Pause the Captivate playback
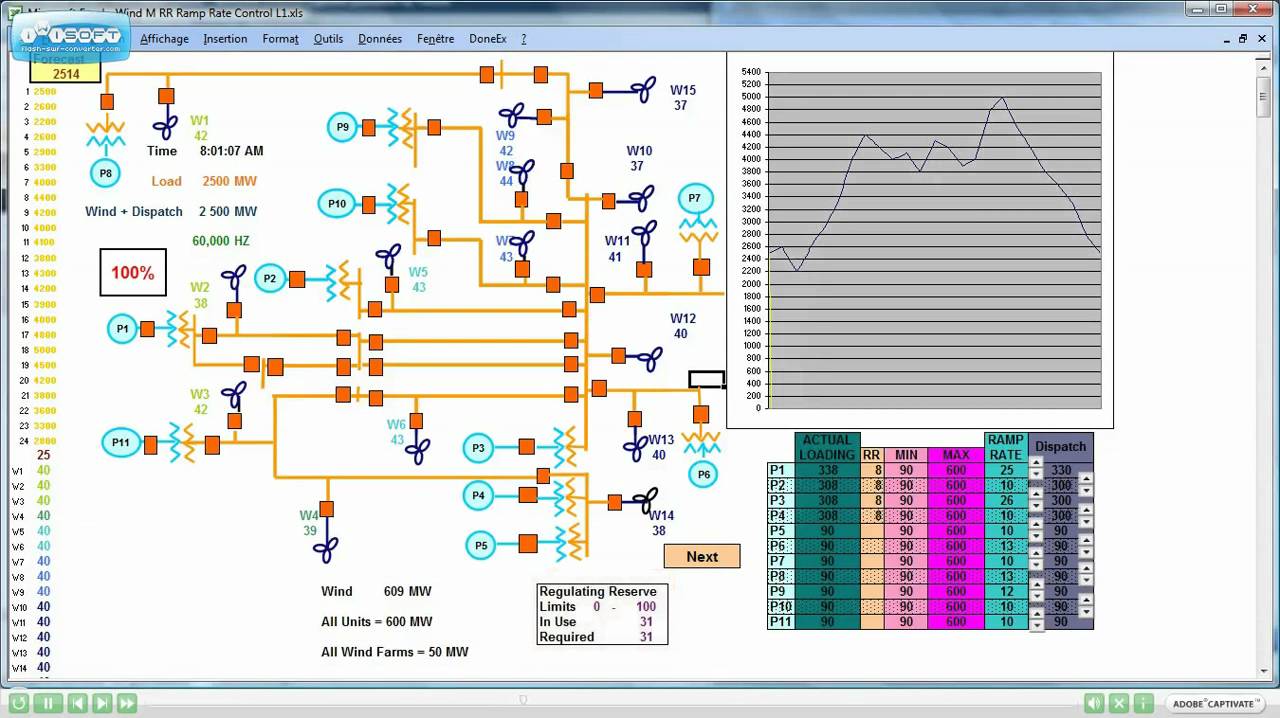This screenshot has height=718, width=1280. pos(47,704)
